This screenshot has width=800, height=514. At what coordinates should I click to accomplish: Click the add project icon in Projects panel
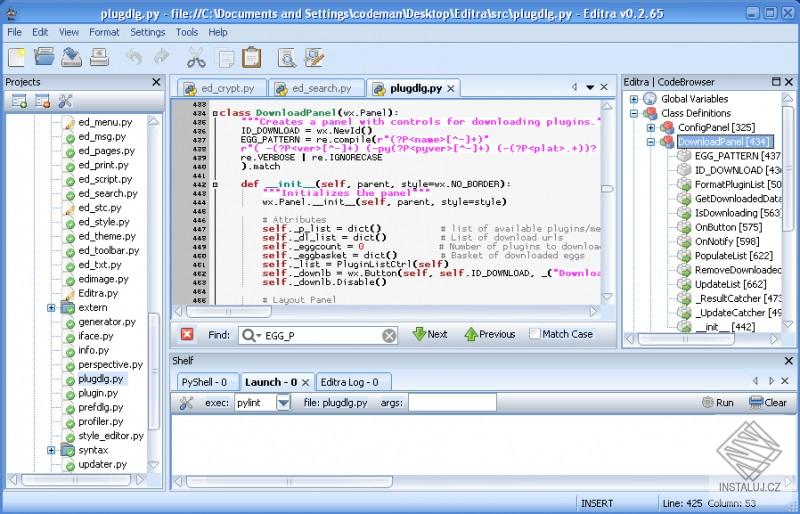19,101
